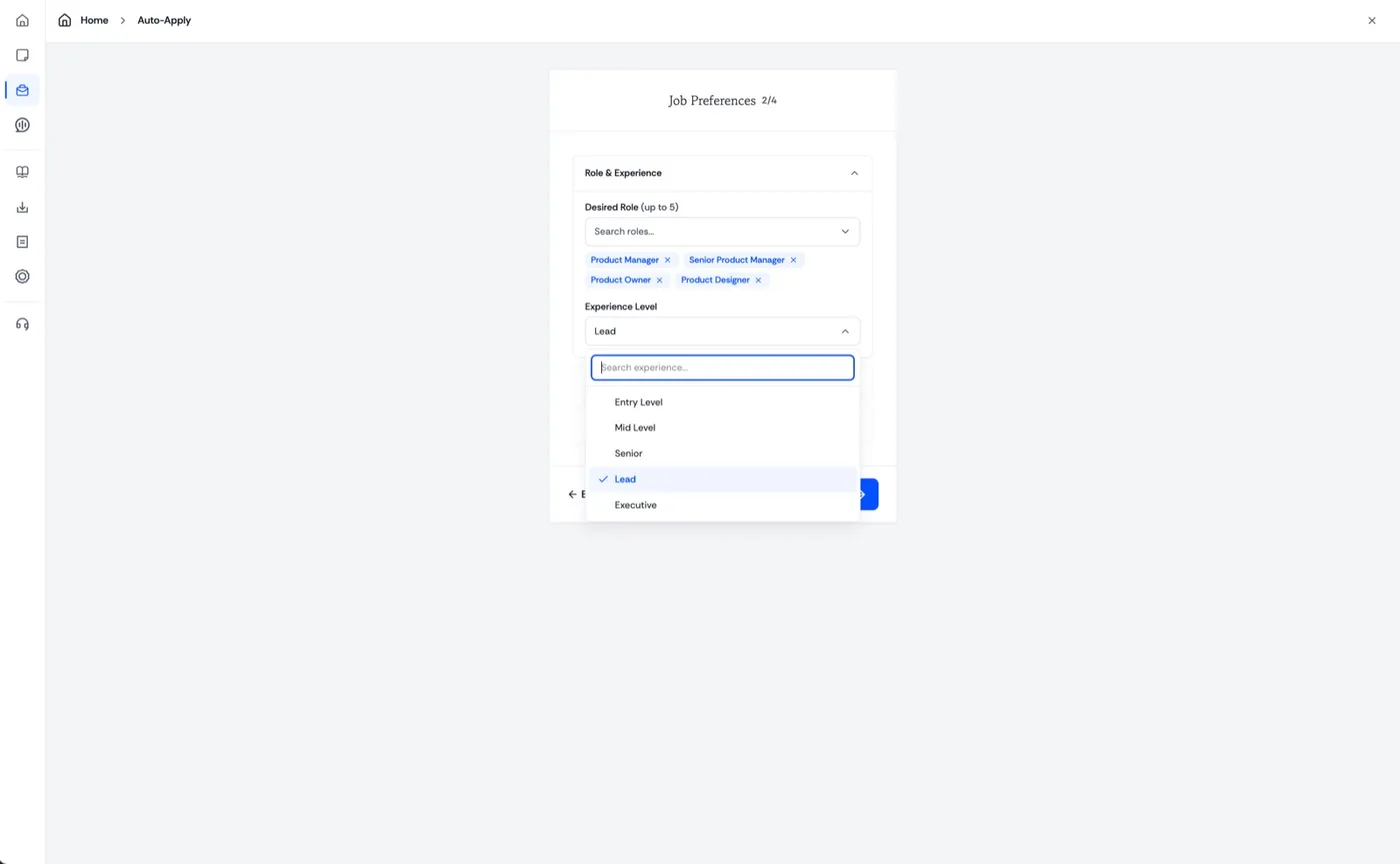
Task: Remove the Senior Product Manager tag
Action: coord(793,260)
